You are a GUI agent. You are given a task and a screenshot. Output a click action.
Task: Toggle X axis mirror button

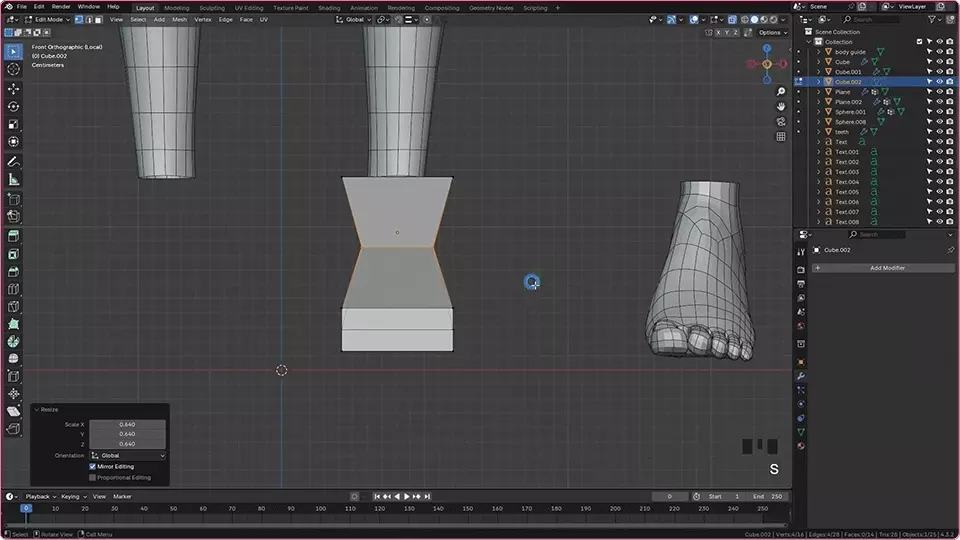[x=718, y=32]
